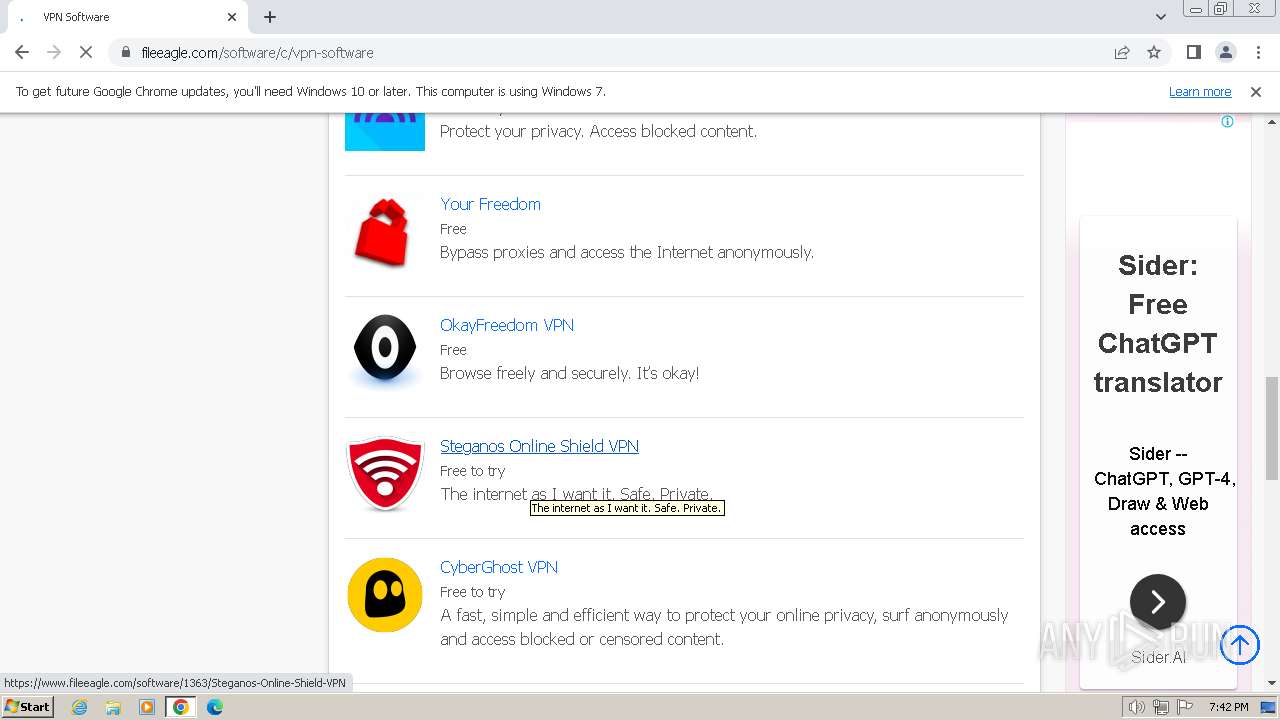
Task: Go back to the previous page
Action: [x=22, y=52]
